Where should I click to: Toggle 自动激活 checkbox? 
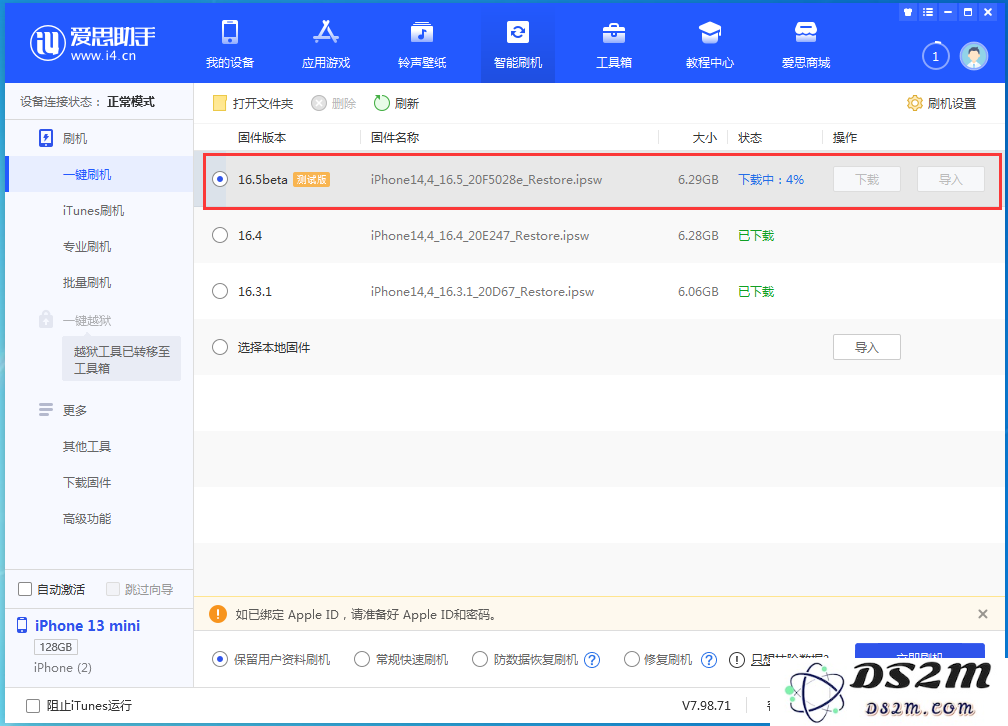25,589
